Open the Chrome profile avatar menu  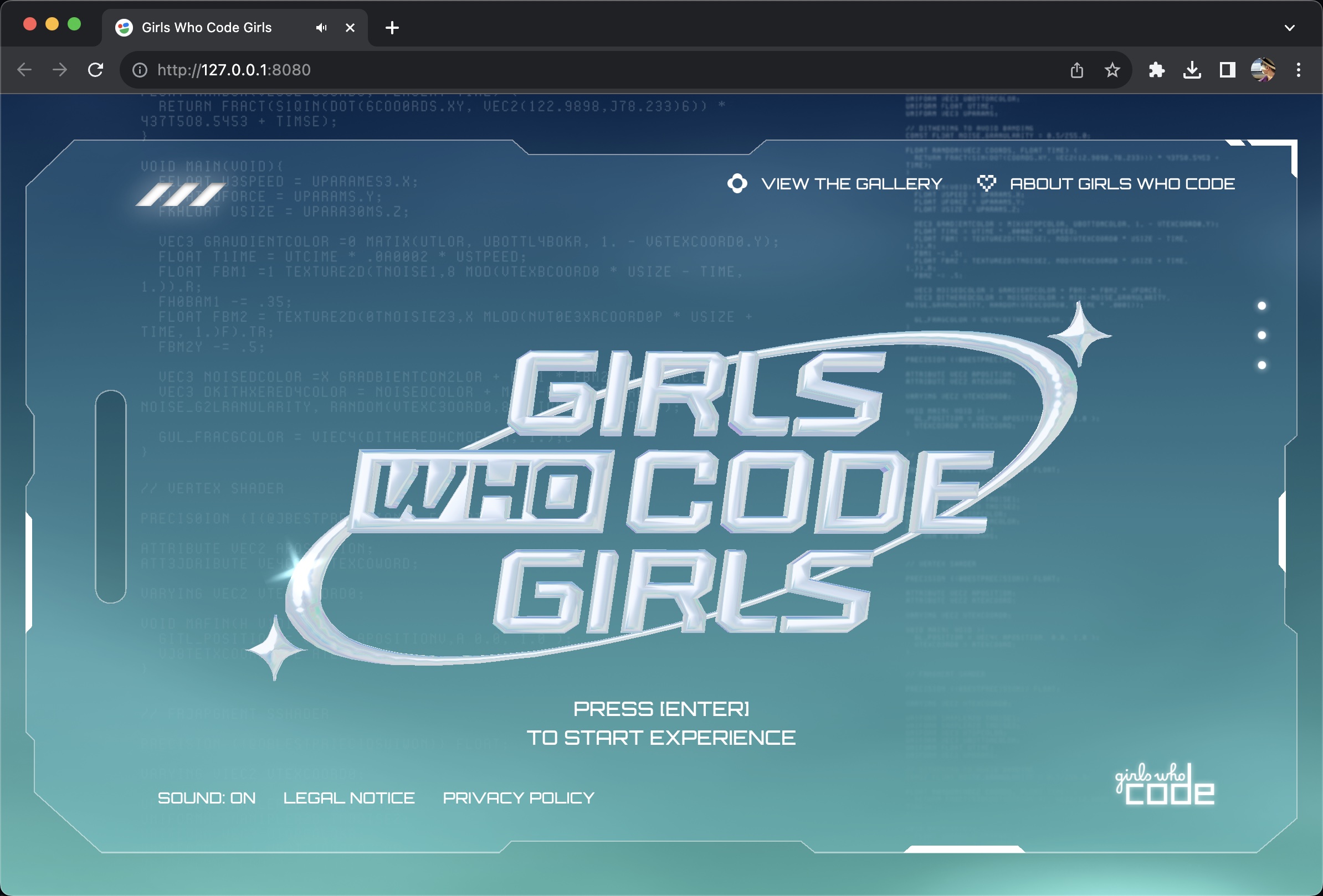point(1262,70)
